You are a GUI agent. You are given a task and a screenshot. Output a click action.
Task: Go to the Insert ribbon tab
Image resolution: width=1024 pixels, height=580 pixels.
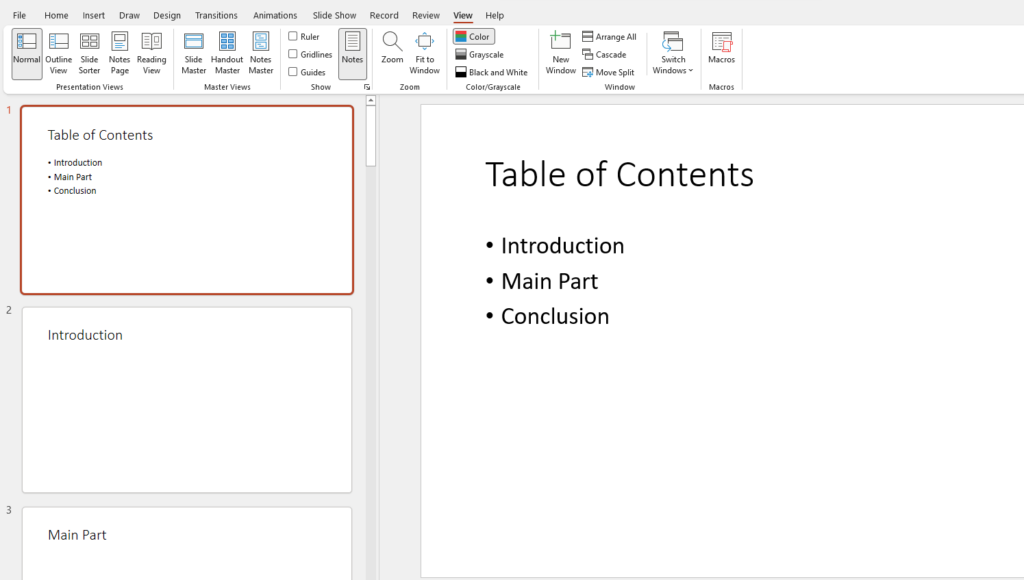93,16
